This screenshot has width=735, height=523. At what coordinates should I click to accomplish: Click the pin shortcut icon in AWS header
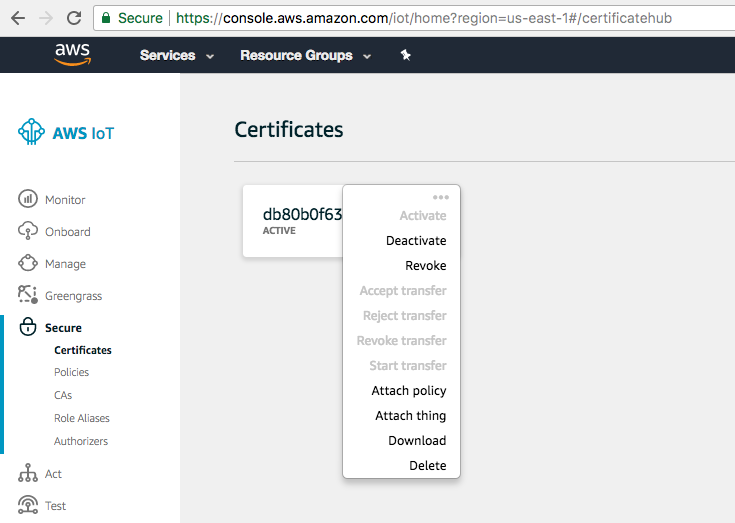point(405,55)
